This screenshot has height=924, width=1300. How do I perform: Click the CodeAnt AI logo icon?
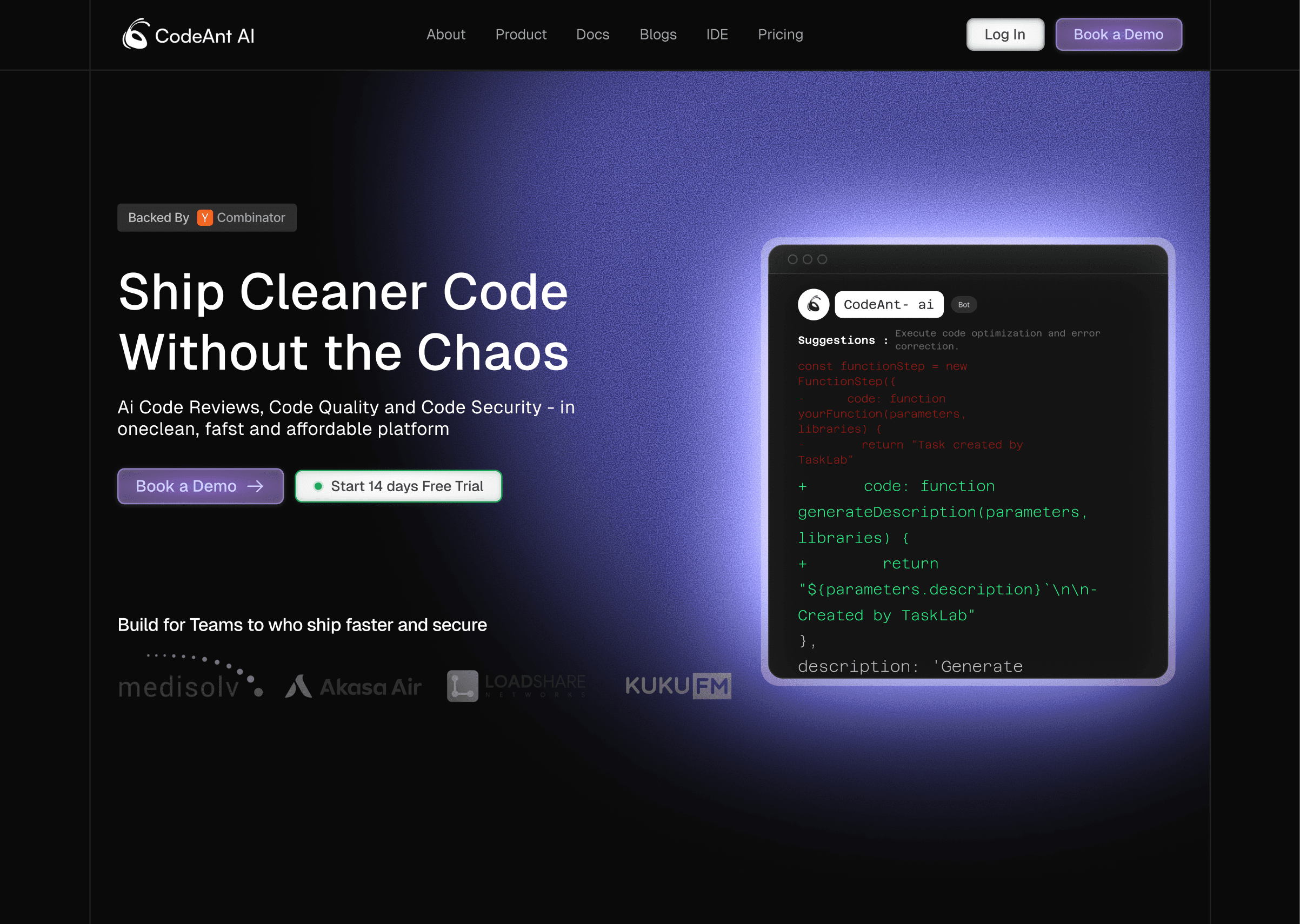136,34
